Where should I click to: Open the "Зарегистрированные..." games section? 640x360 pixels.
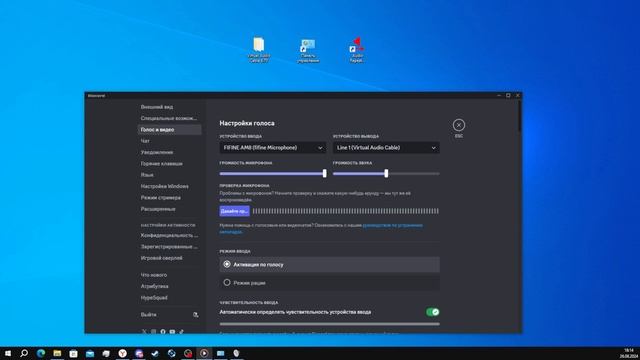coord(169,247)
